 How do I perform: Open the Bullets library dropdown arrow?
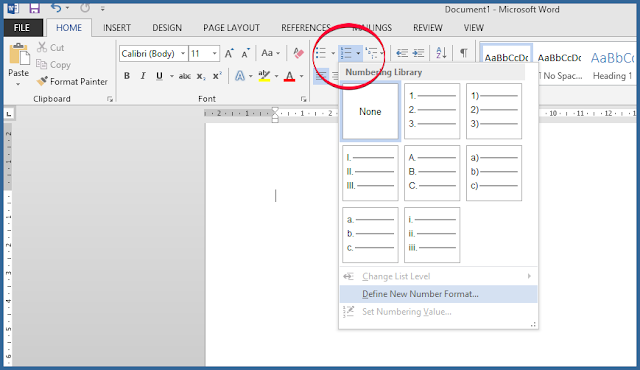(333, 53)
